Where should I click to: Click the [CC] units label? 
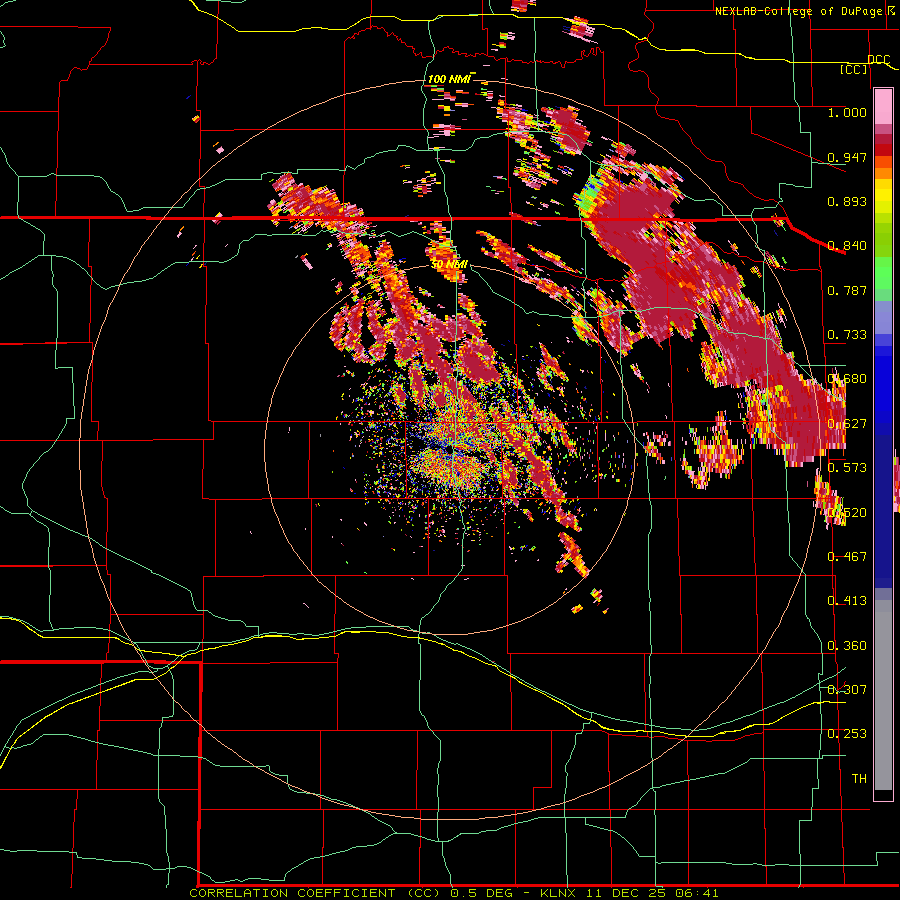(x=854, y=69)
